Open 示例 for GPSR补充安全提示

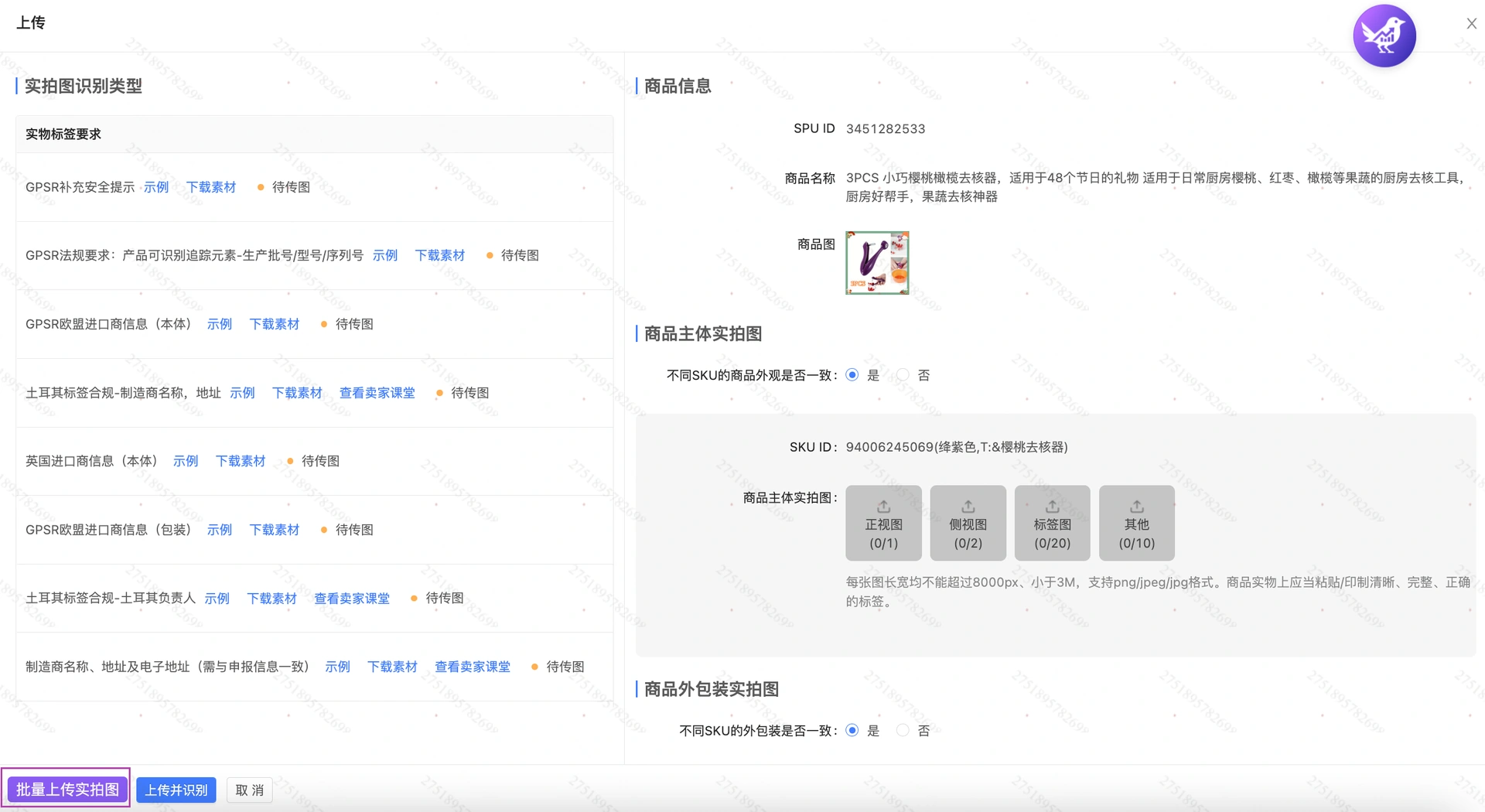[x=156, y=187]
